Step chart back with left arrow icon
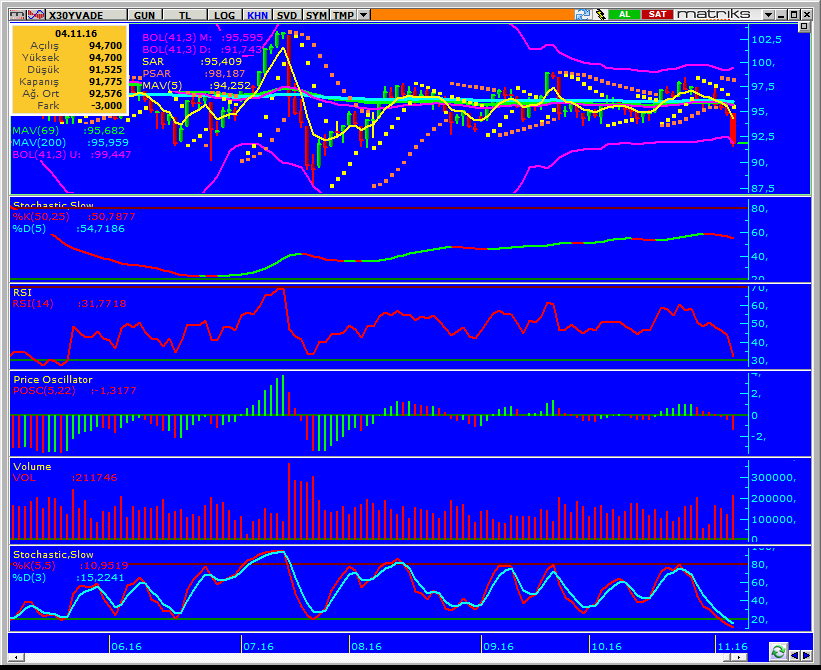The height and width of the screenshot is (670, 821). [794, 655]
